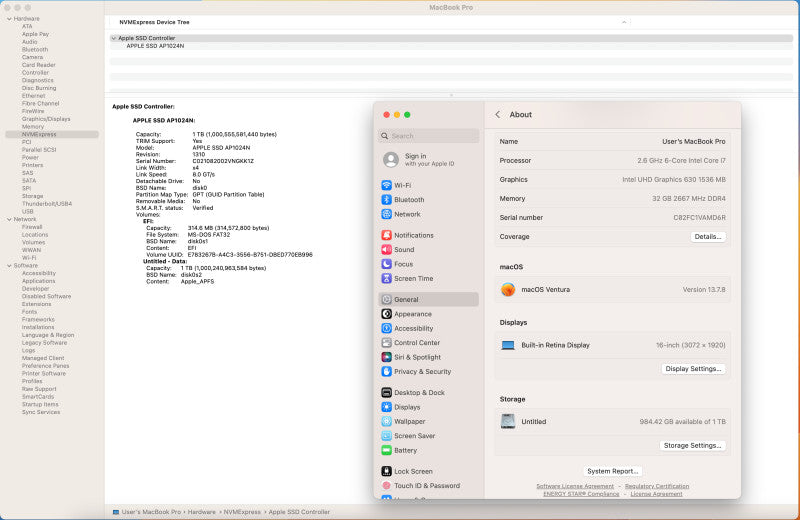
Task: Select Firewall under Network section
Action: (32, 227)
